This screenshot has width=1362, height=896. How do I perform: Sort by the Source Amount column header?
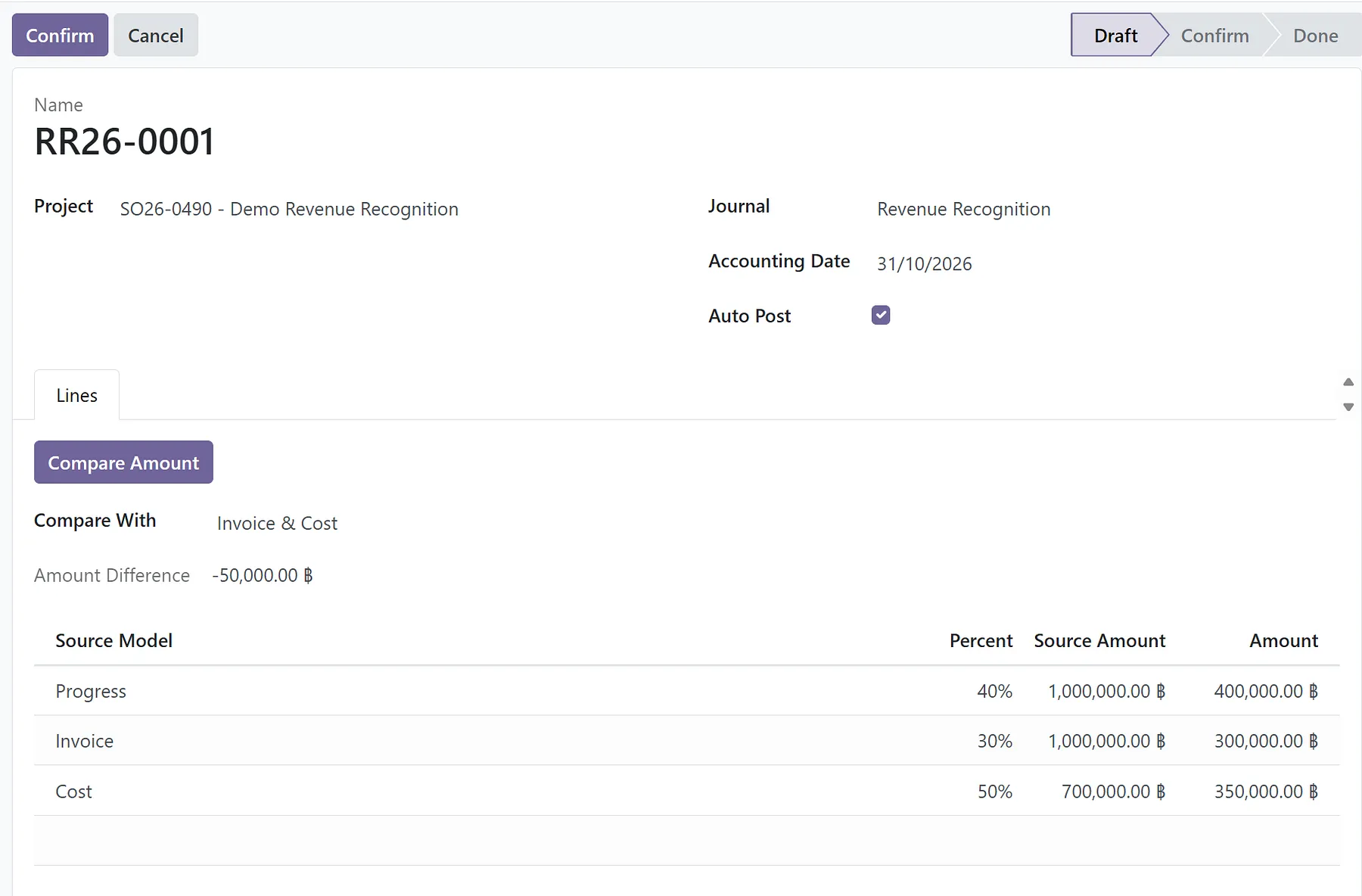click(x=1099, y=640)
